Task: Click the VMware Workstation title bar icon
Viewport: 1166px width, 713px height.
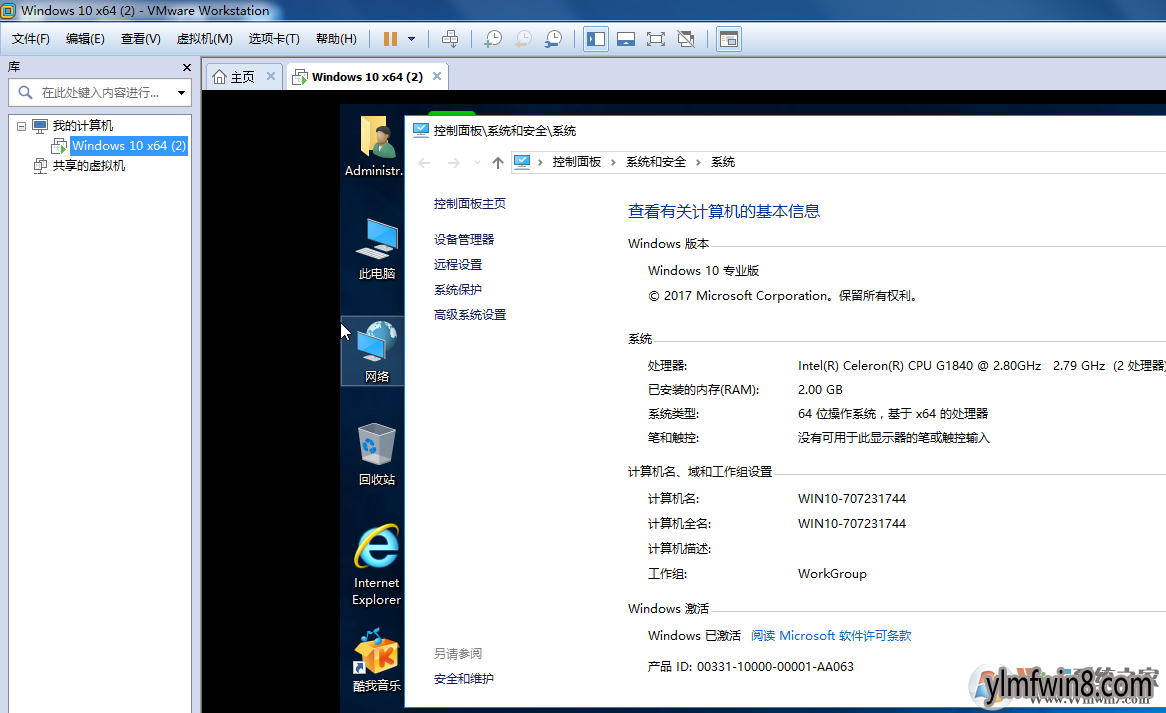Action: [8, 10]
